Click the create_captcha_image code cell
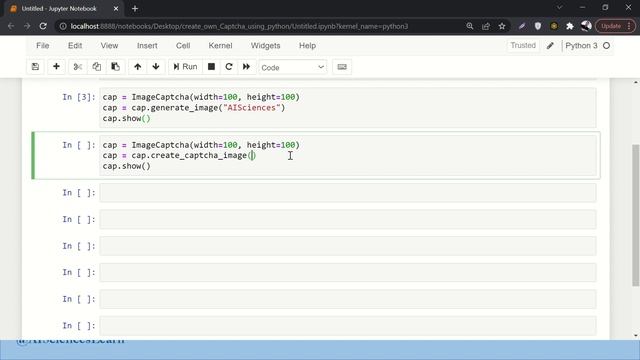The width and height of the screenshot is (640, 360). (x=348, y=156)
